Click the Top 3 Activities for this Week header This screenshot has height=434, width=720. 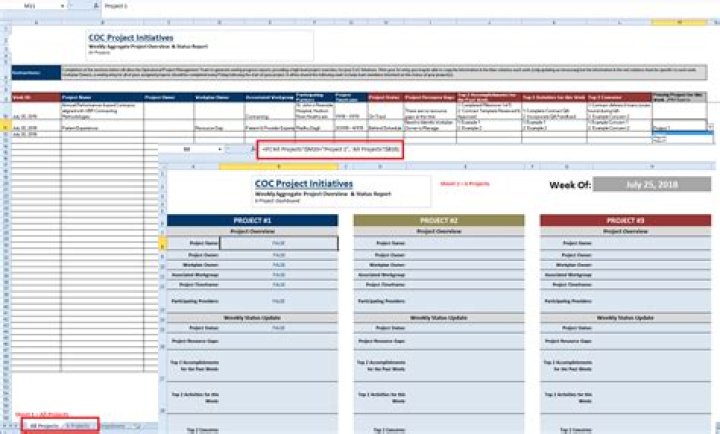(x=554, y=97)
